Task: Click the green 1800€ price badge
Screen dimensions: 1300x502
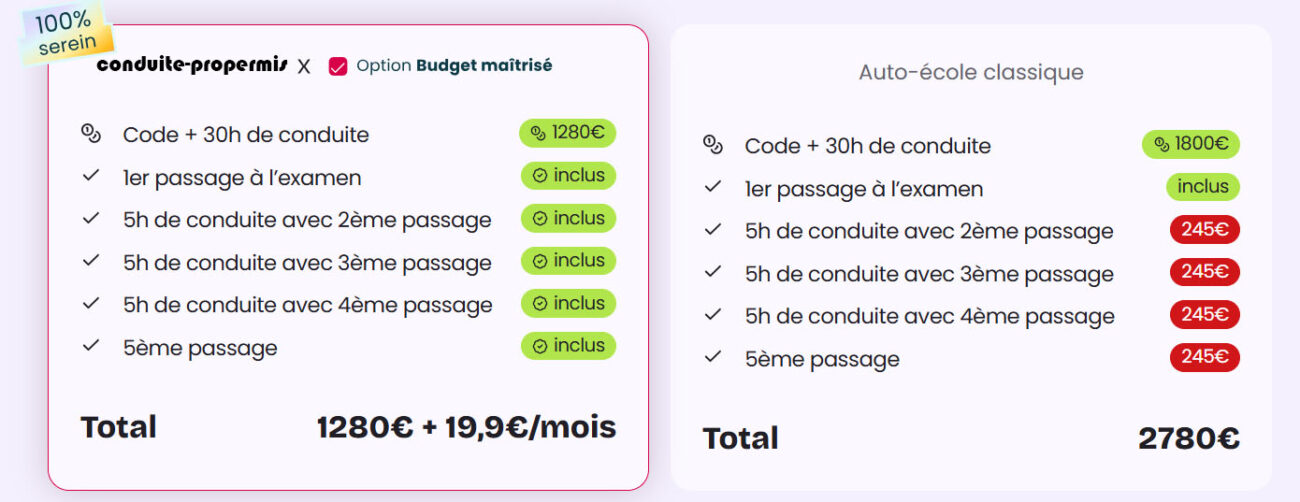Action: pyautogui.click(x=1190, y=144)
